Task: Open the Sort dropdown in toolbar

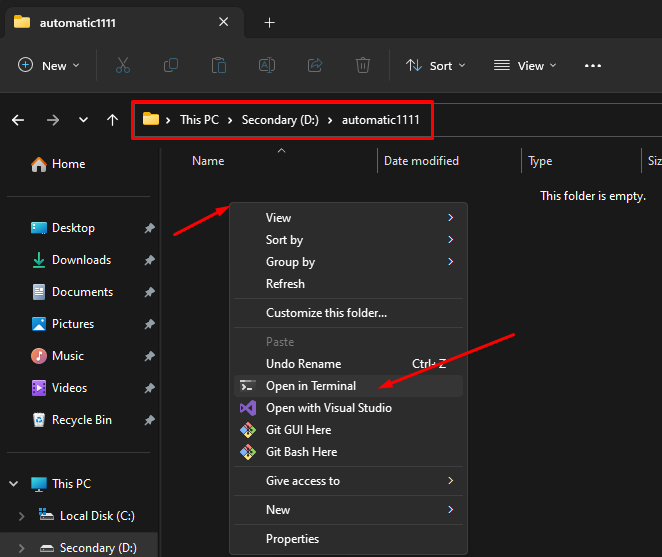Action: pyautogui.click(x=435, y=65)
